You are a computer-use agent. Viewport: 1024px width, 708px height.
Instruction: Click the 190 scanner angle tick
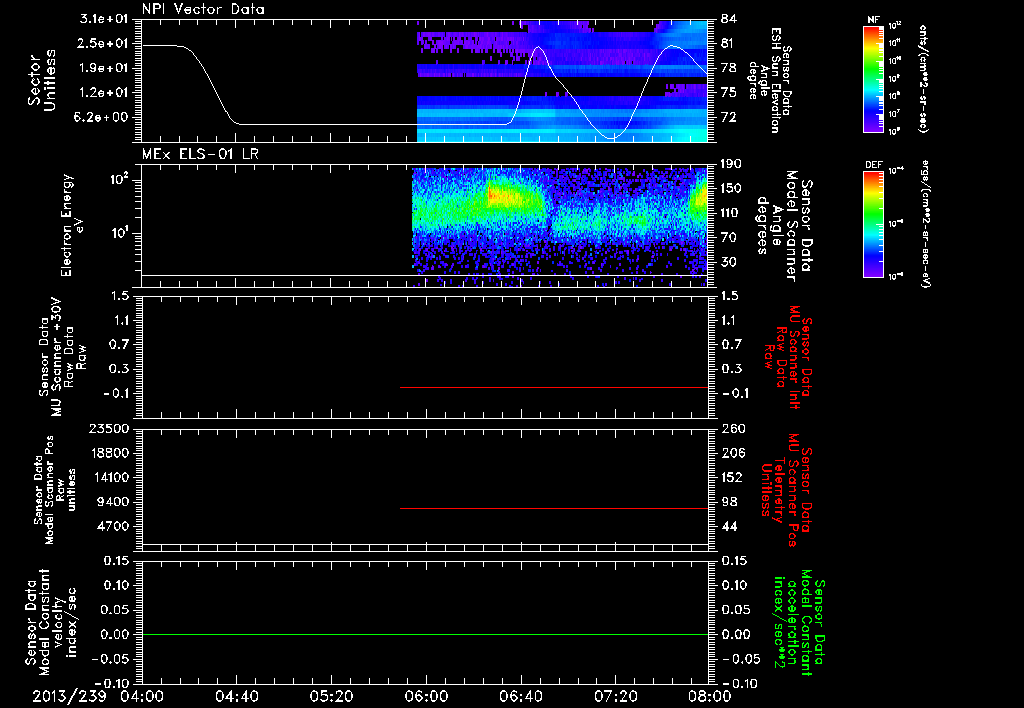(x=731, y=163)
